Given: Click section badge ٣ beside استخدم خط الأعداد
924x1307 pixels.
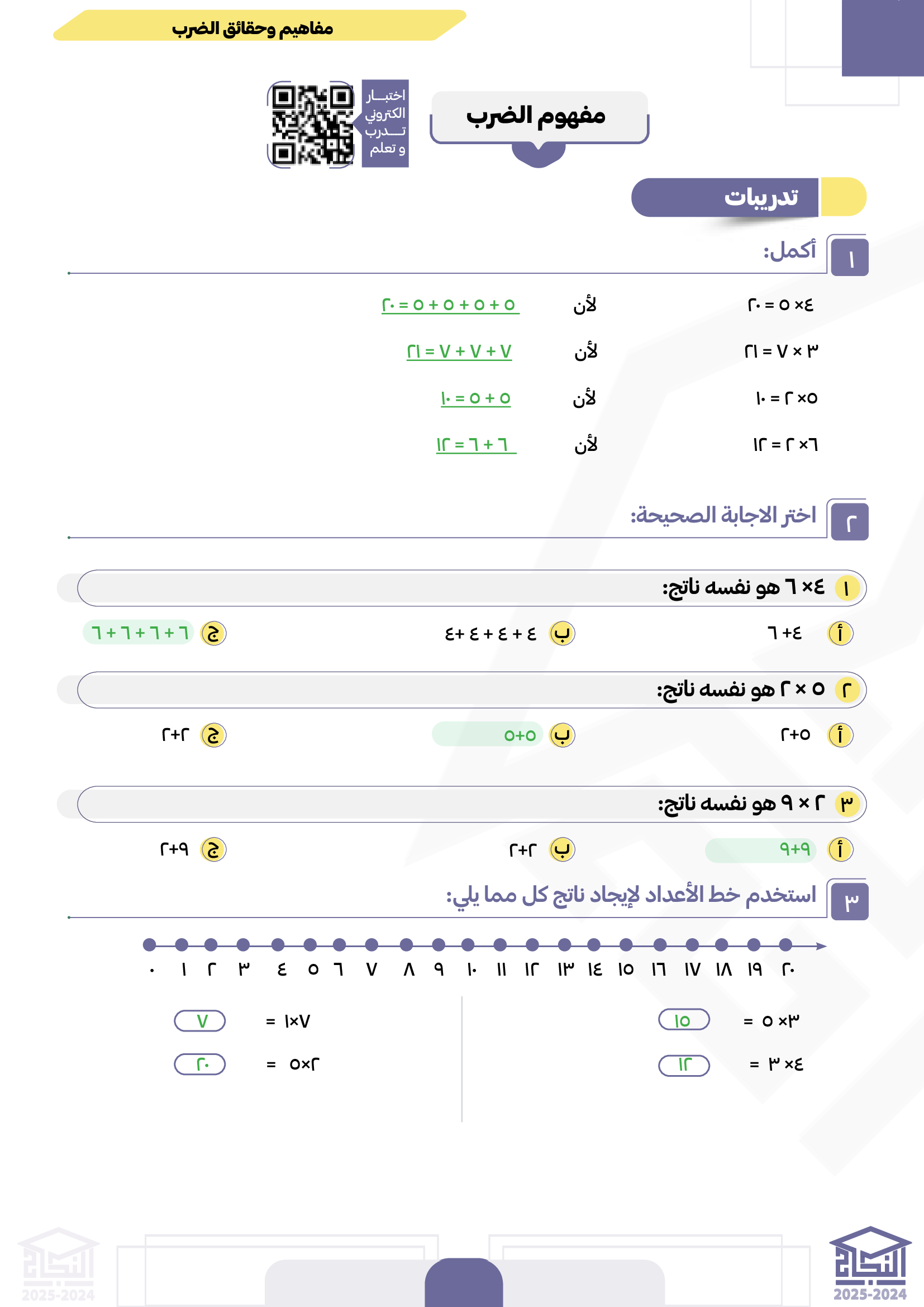Looking at the screenshot, I should pos(849,902).
